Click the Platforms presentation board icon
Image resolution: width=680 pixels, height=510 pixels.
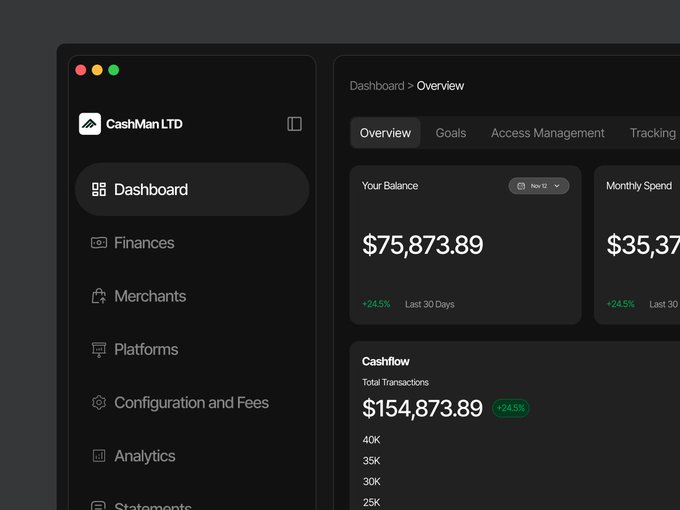coord(99,350)
